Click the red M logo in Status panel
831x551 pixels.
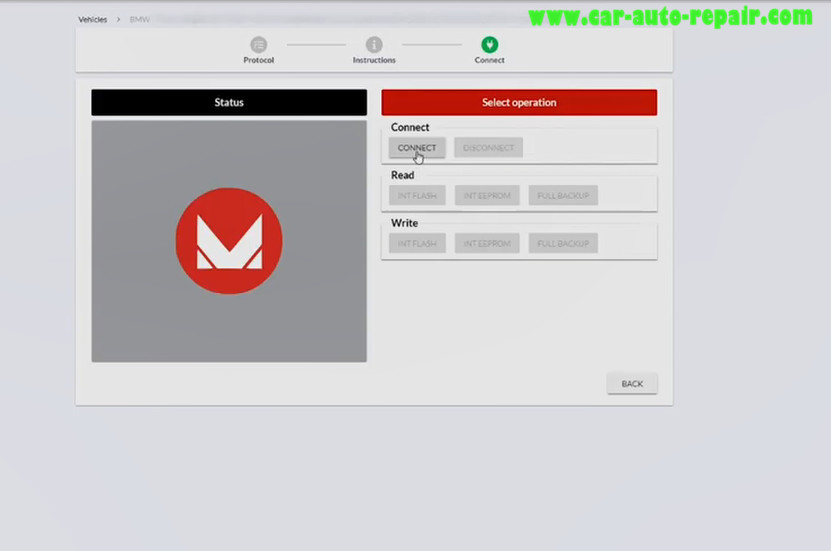[x=229, y=241]
